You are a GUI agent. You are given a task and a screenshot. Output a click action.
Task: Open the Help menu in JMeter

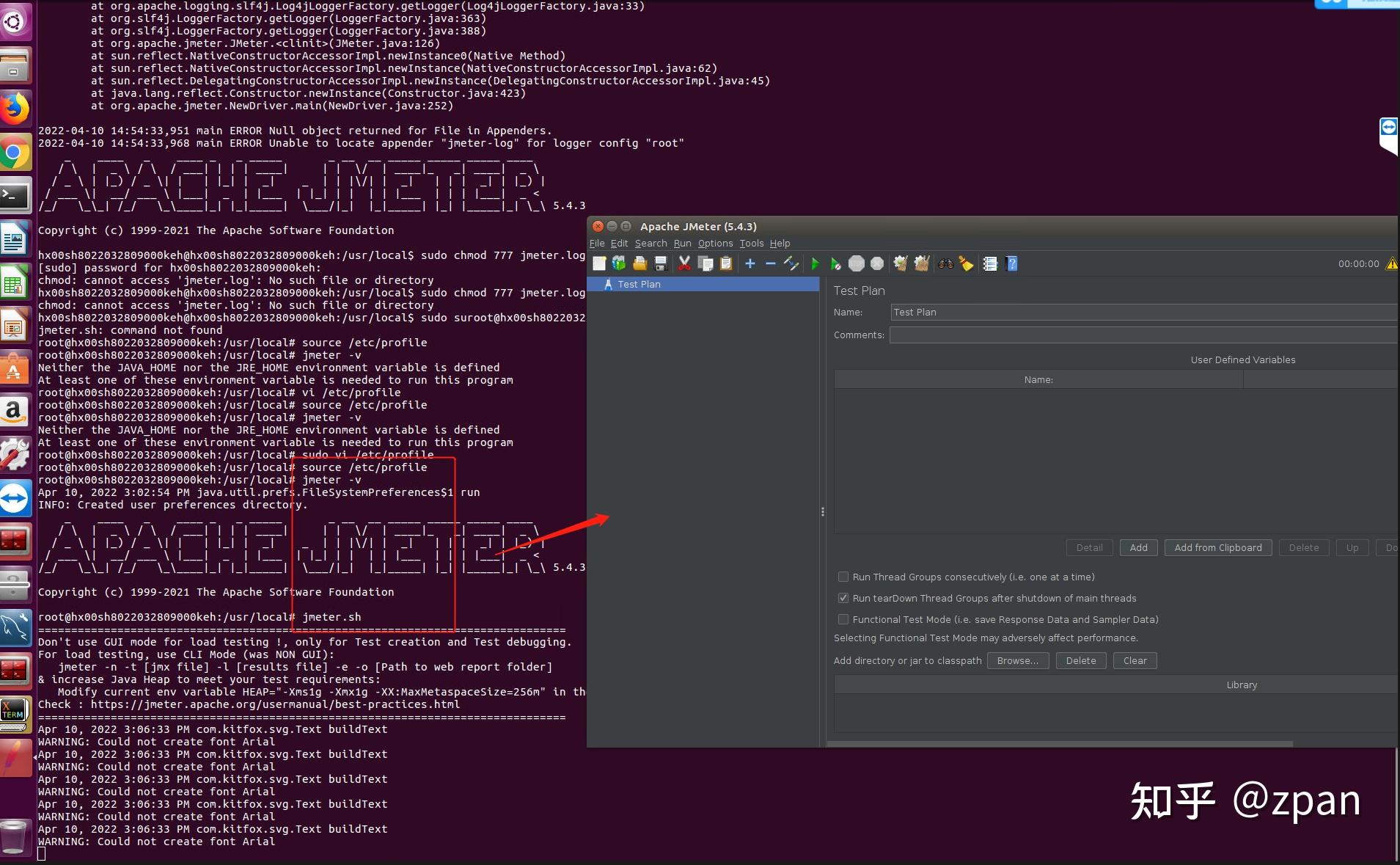pos(780,244)
